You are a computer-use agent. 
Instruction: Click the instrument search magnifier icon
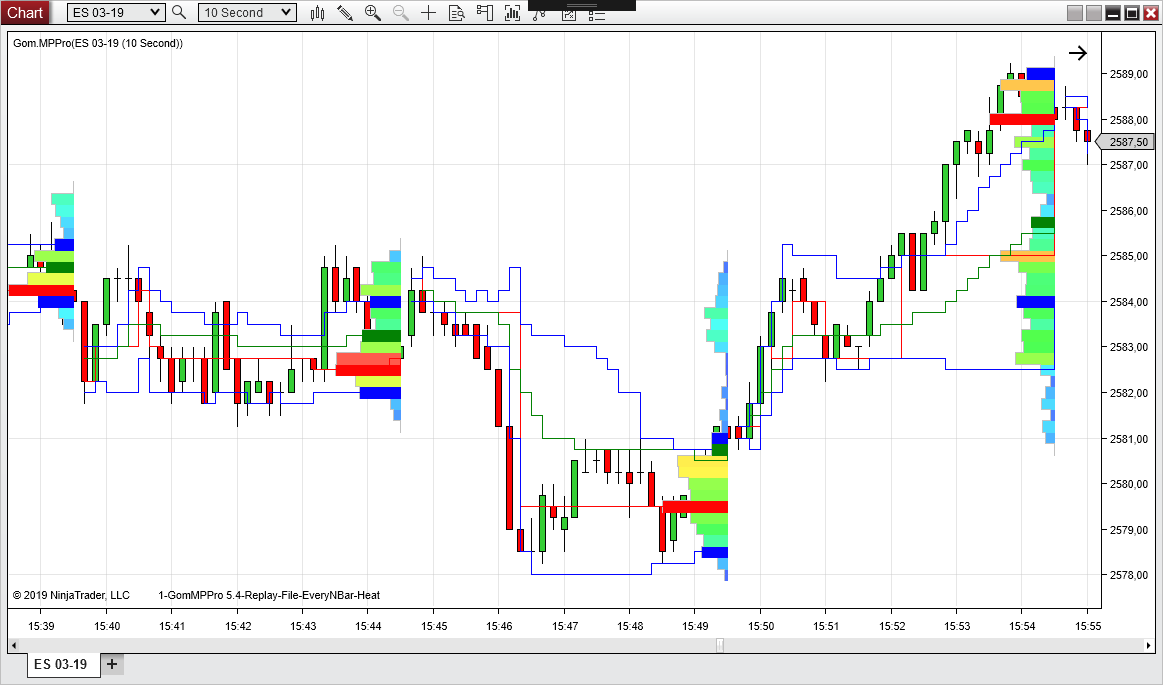point(179,13)
